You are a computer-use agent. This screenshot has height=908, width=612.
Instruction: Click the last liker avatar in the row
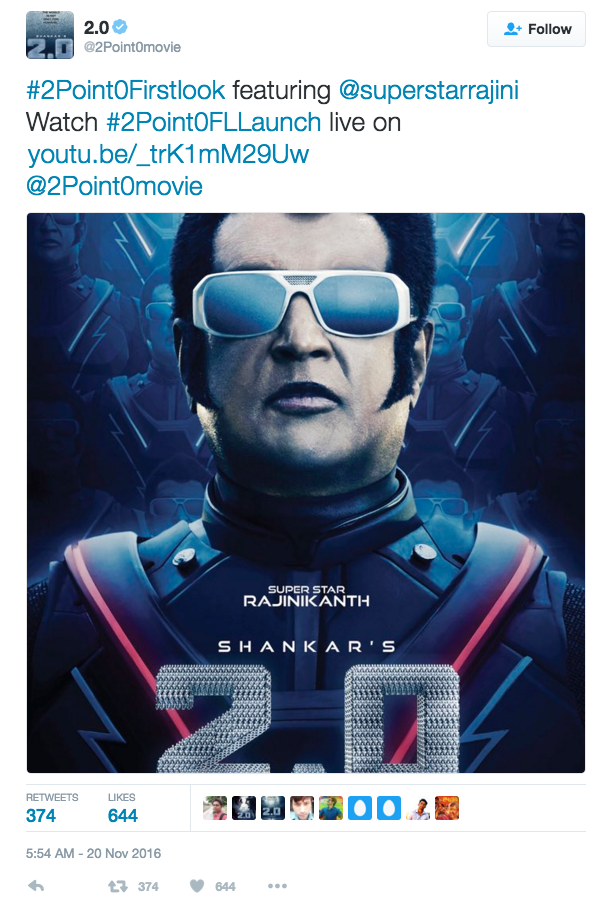(x=446, y=808)
